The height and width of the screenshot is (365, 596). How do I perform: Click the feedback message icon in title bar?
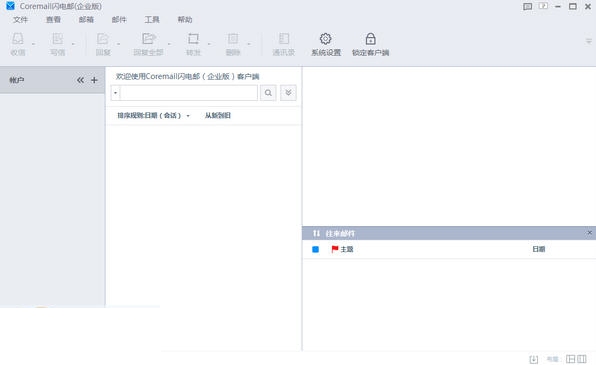click(x=528, y=6)
